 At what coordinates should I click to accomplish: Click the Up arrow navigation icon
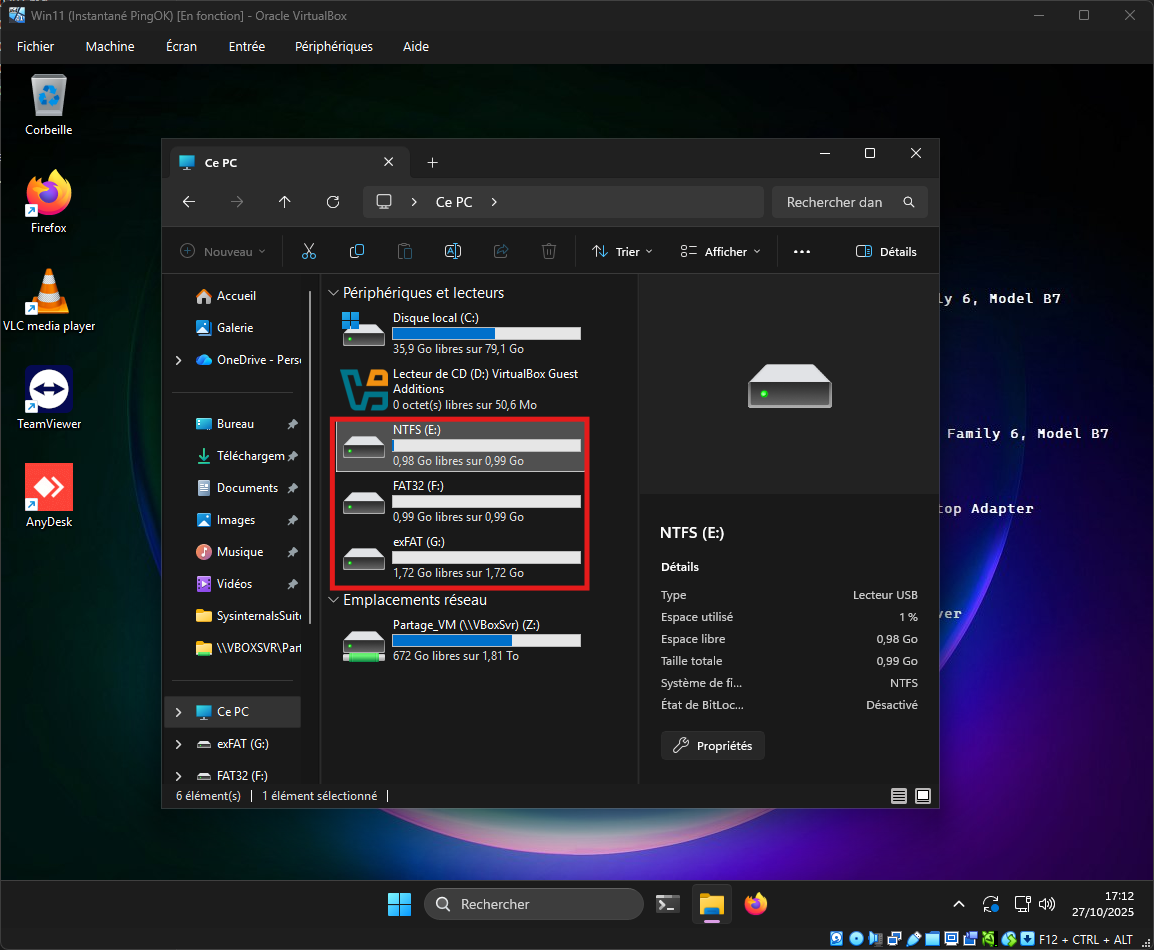pos(285,202)
